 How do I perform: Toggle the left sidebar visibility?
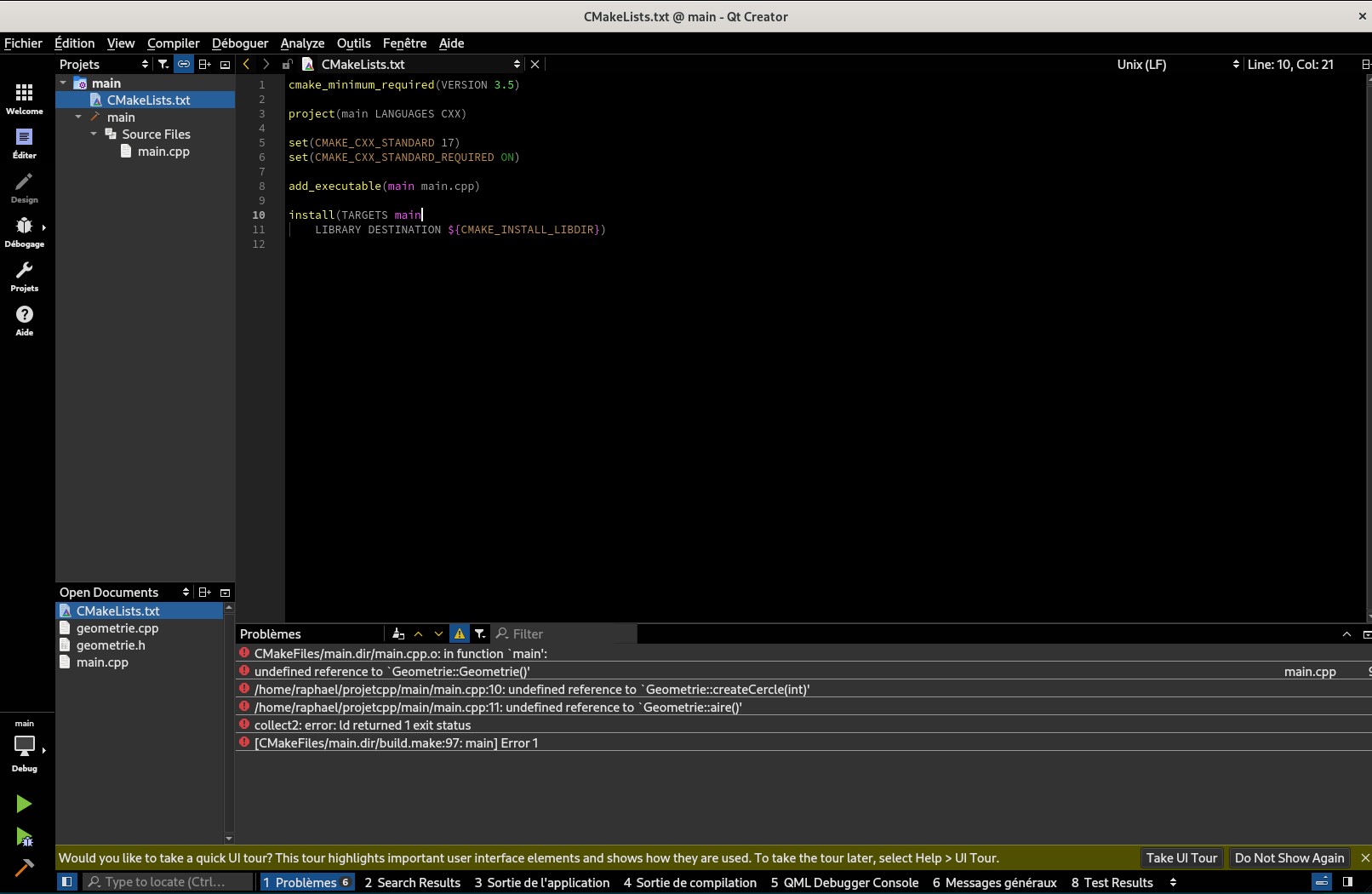click(x=66, y=882)
